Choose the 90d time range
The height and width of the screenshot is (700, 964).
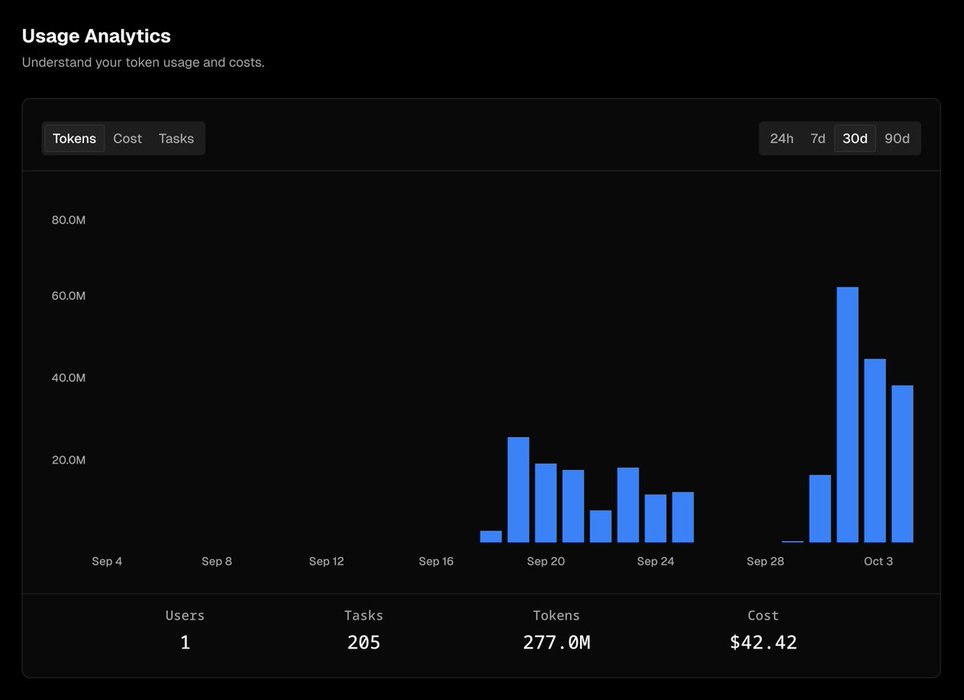pos(897,139)
